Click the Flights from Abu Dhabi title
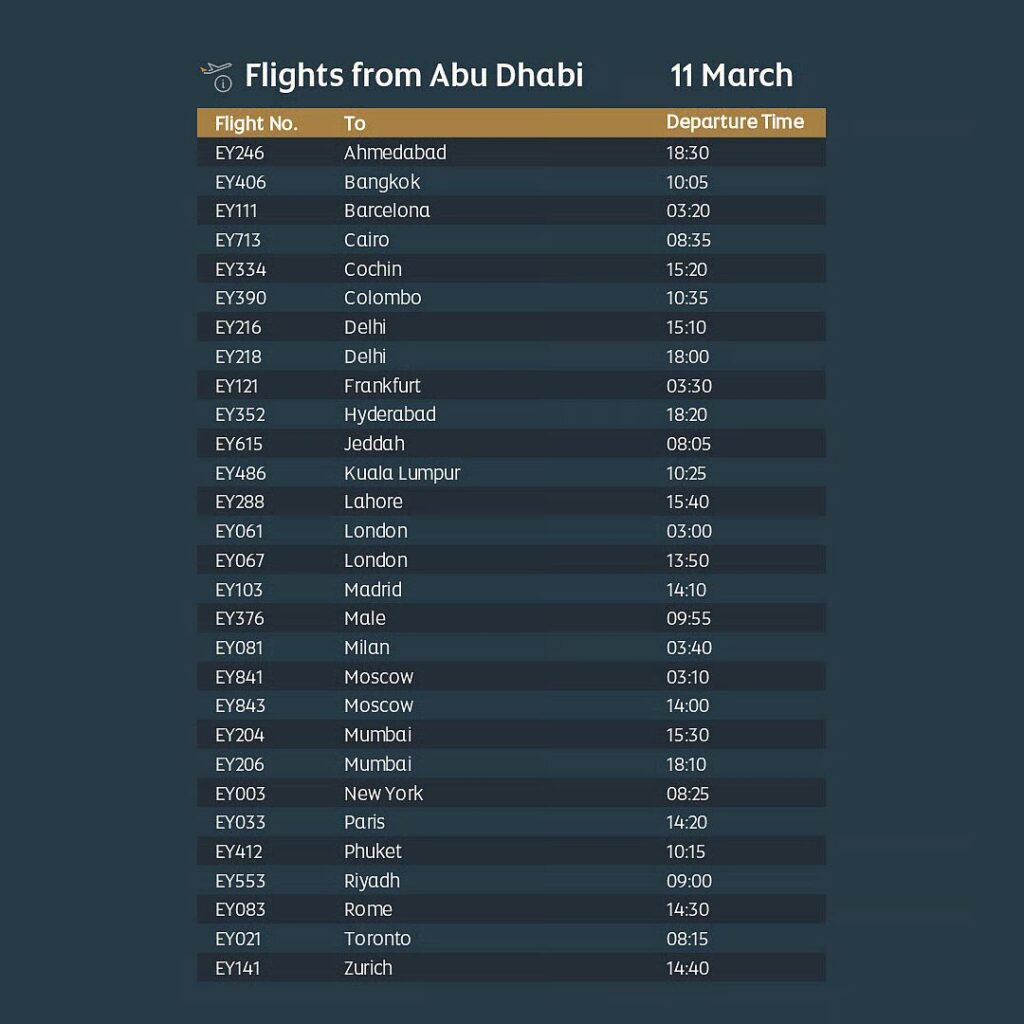 click(x=413, y=76)
